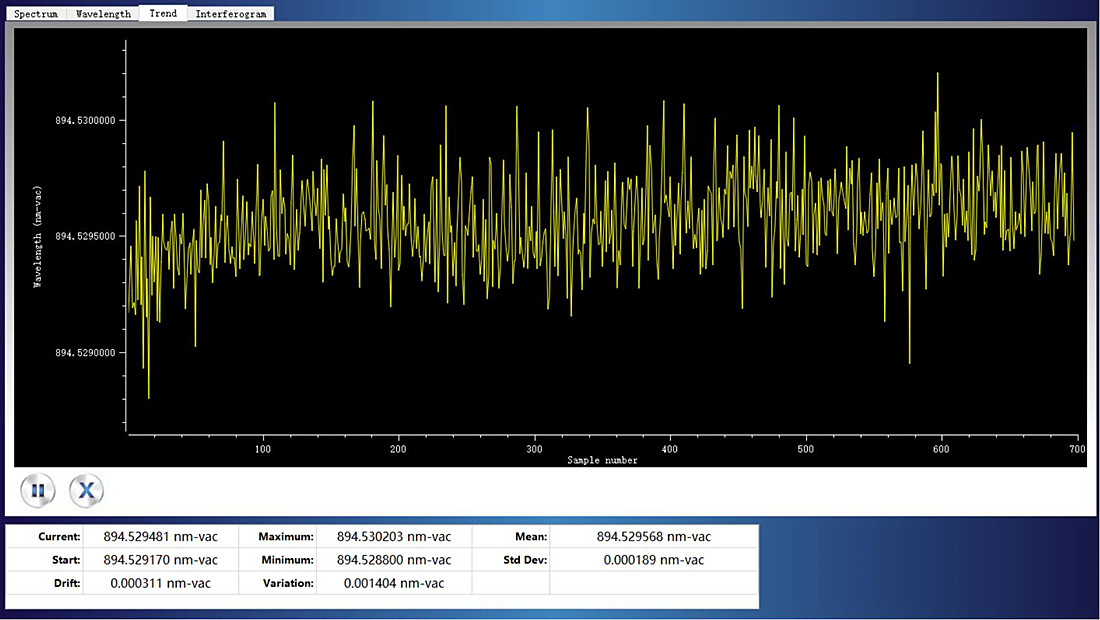Image resolution: width=1100 pixels, height=620 pixels.
Task: Click the 894.5300000 y-axis tick label
Action: tap(86, 121)
